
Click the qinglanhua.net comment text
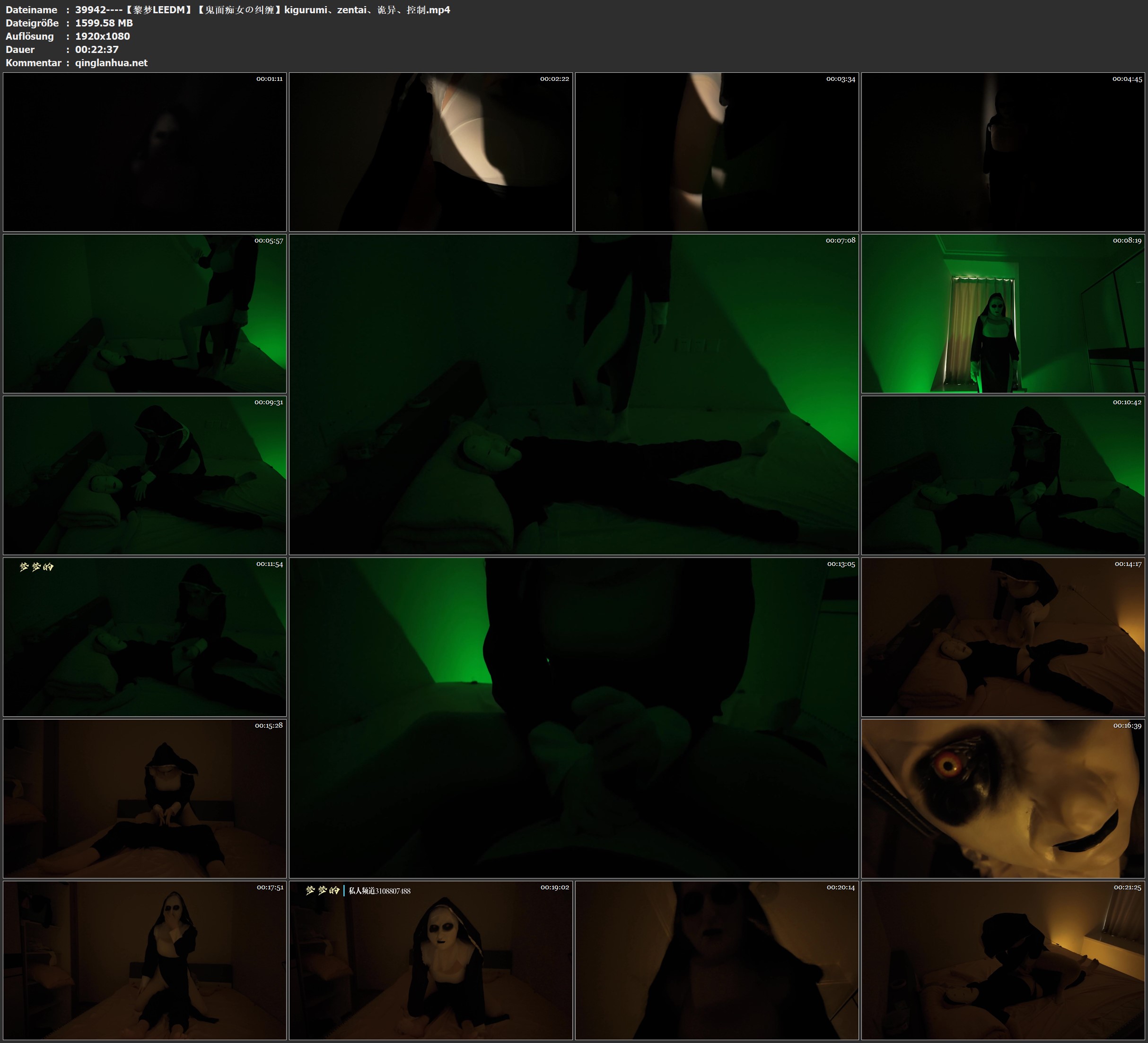click(111, 62)
